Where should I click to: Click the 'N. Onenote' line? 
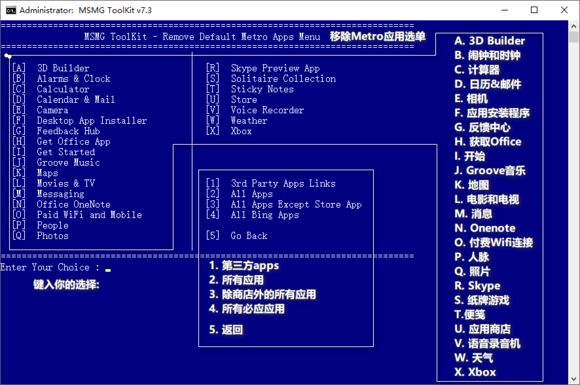pos(485,228)
